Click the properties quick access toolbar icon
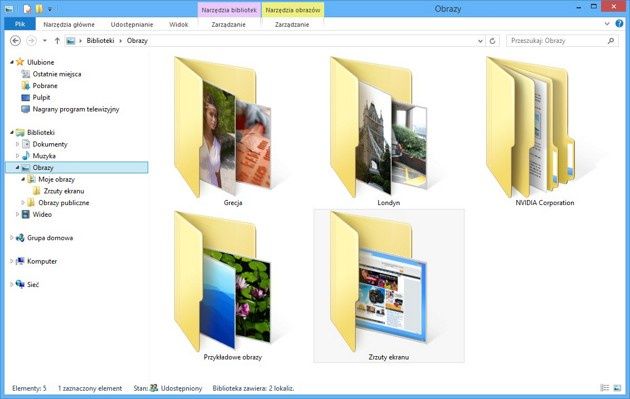 [27, 8]
